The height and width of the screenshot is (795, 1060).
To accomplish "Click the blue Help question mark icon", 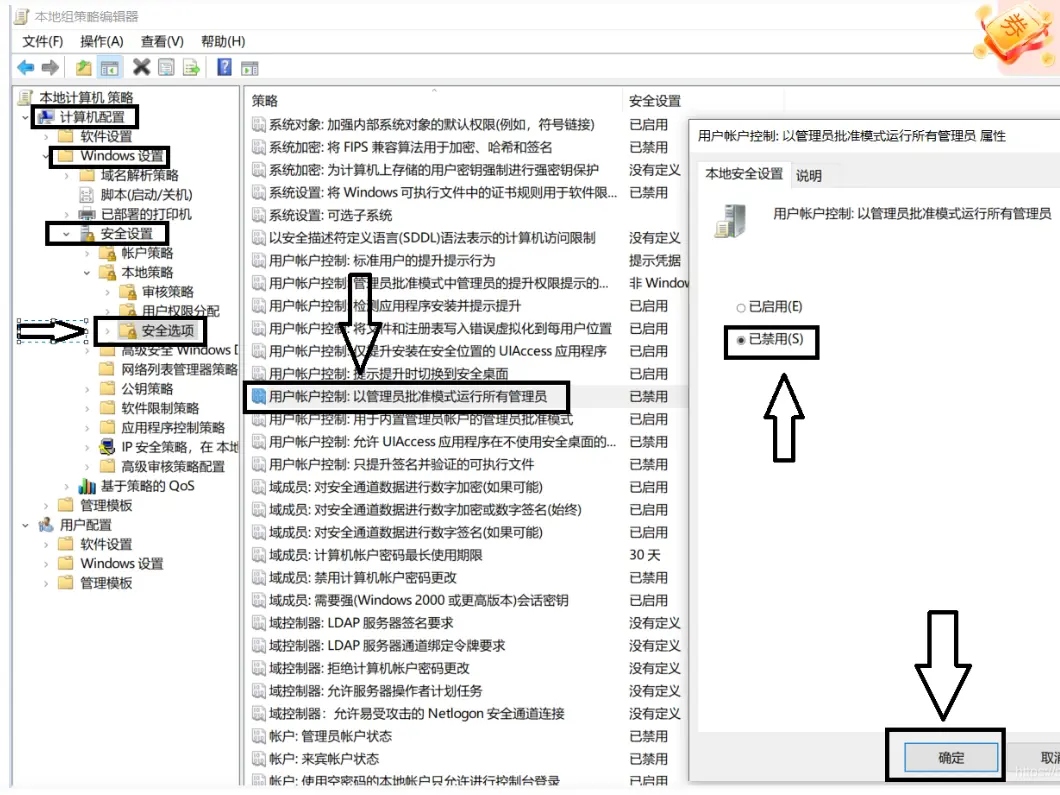I will pos(224,67).
